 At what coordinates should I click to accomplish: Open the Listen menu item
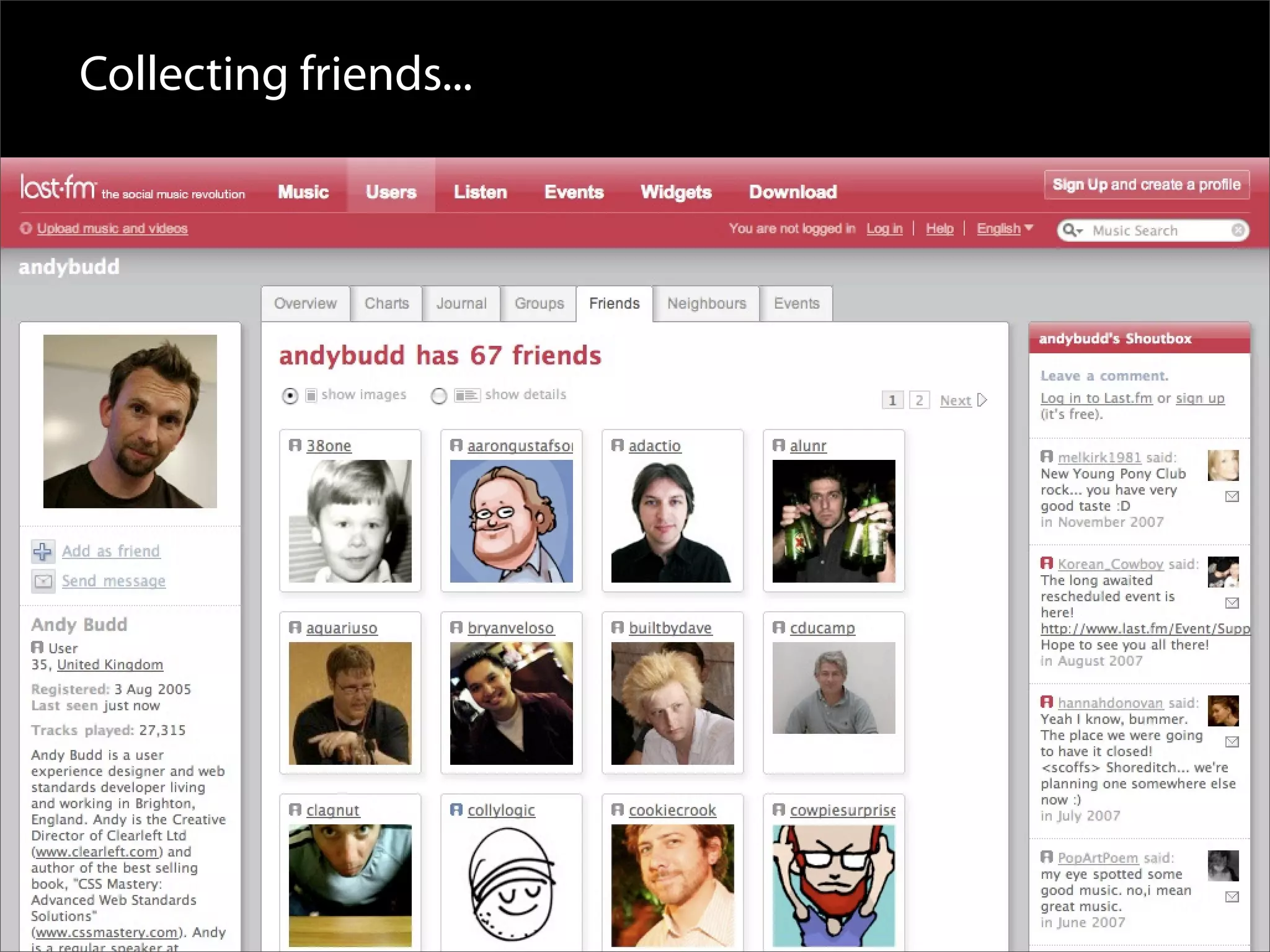(480, 192)
